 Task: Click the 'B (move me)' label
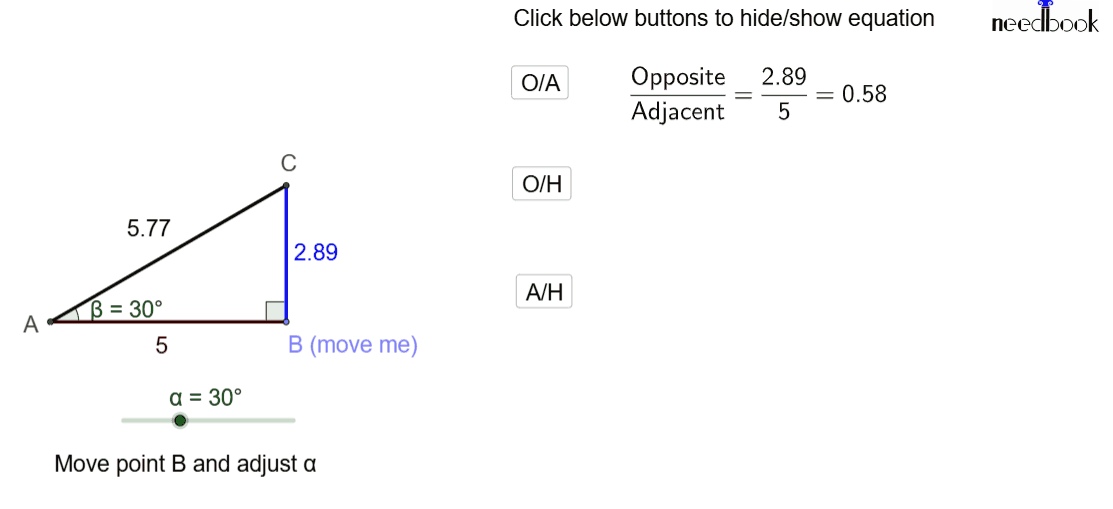tap(353, 345)
